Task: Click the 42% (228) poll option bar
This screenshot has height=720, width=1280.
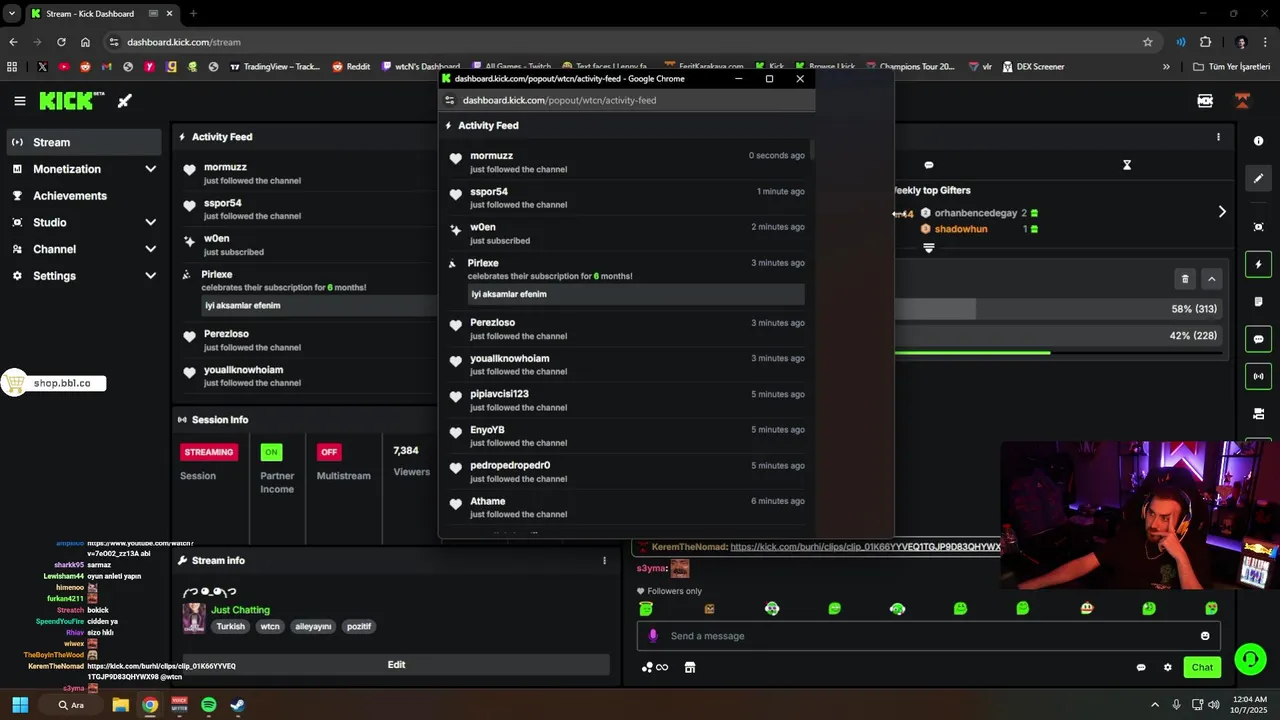Action: [1058, 336]
